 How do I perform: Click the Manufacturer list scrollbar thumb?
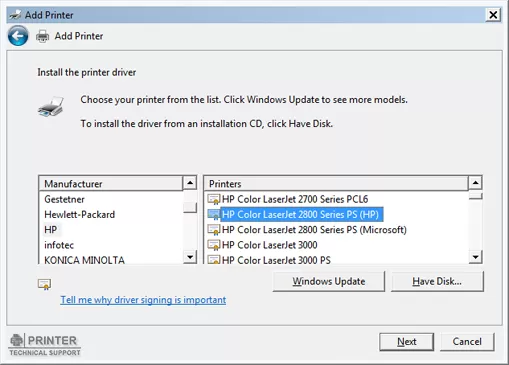pyautogui.click(x=190, y=207)
